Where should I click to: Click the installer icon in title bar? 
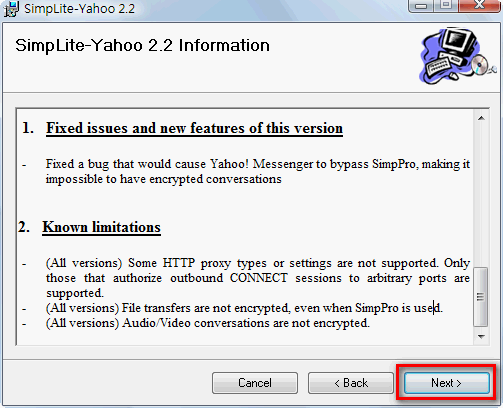[11, 9]
